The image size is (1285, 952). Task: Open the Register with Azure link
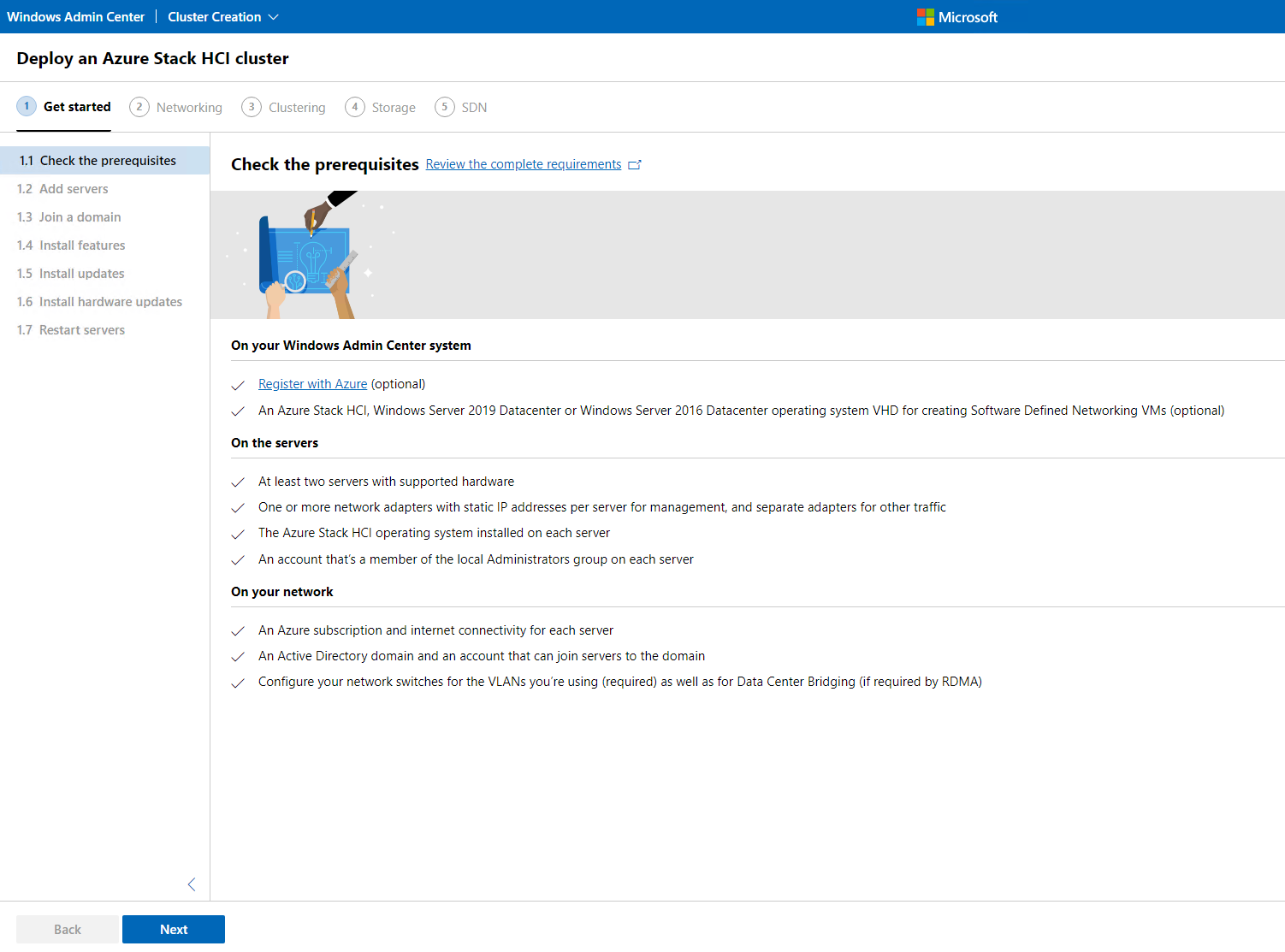312,384
